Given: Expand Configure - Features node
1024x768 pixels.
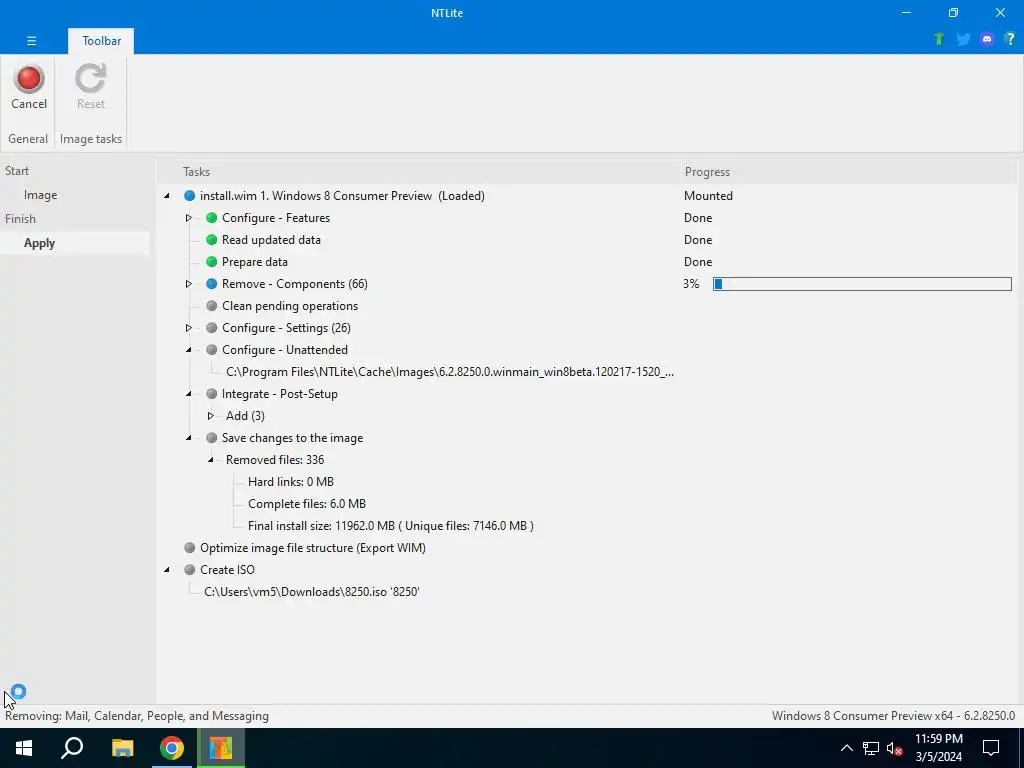Looking at the screenshot, I should (x=189, y=218).
